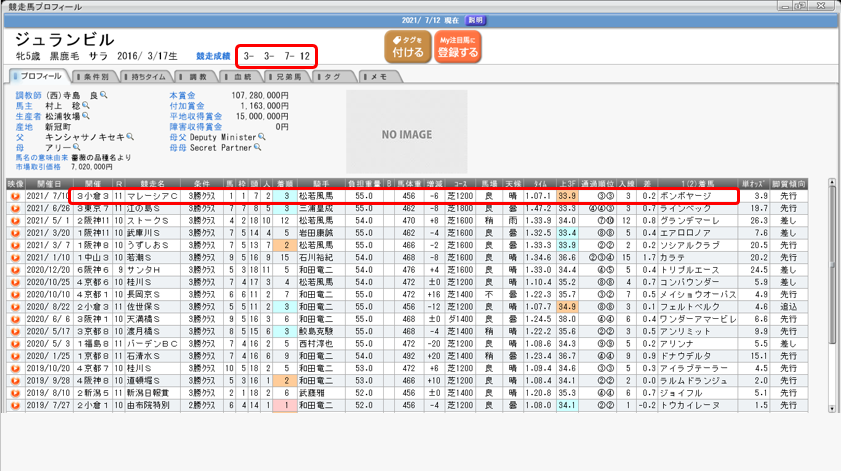Open the video icon for the 2019/7/27 由布院特別 row

(x=14, y=406)
